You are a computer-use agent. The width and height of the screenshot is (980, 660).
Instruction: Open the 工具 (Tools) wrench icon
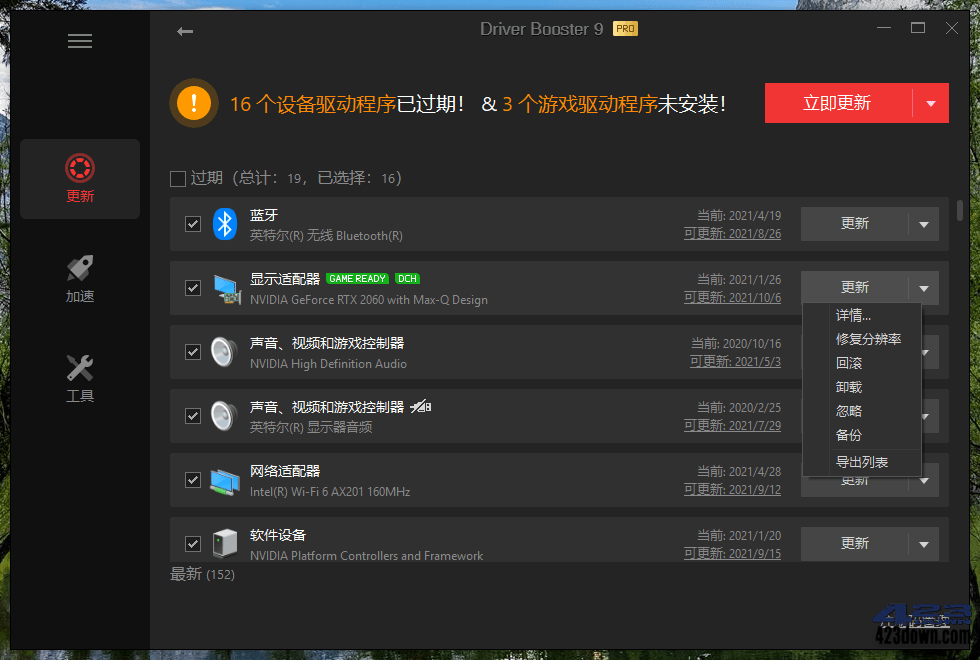coord(79,378)
